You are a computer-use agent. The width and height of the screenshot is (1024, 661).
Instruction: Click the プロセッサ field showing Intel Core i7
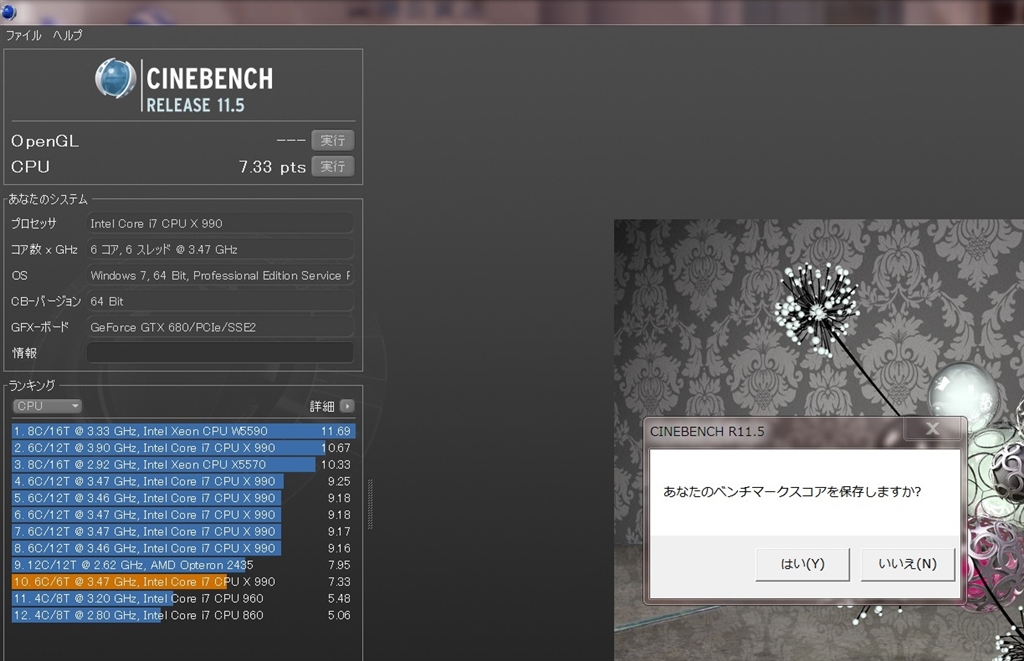(x=220, y=223)
